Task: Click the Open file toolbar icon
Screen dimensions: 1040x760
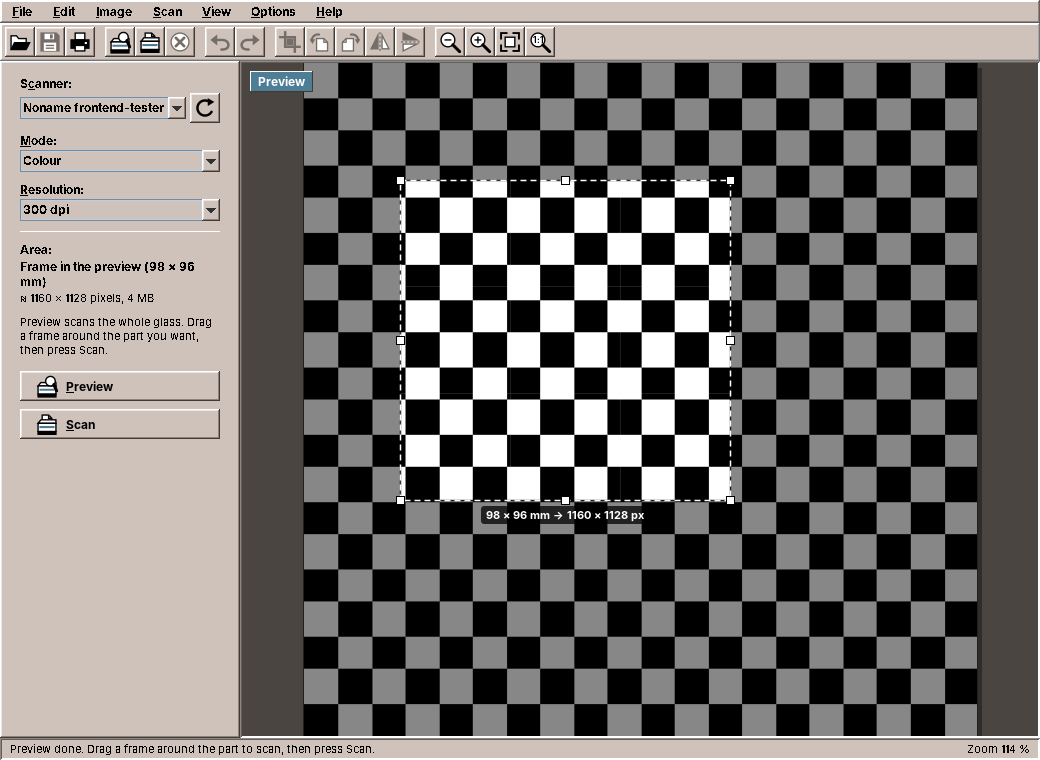Action: coord(20,42)
